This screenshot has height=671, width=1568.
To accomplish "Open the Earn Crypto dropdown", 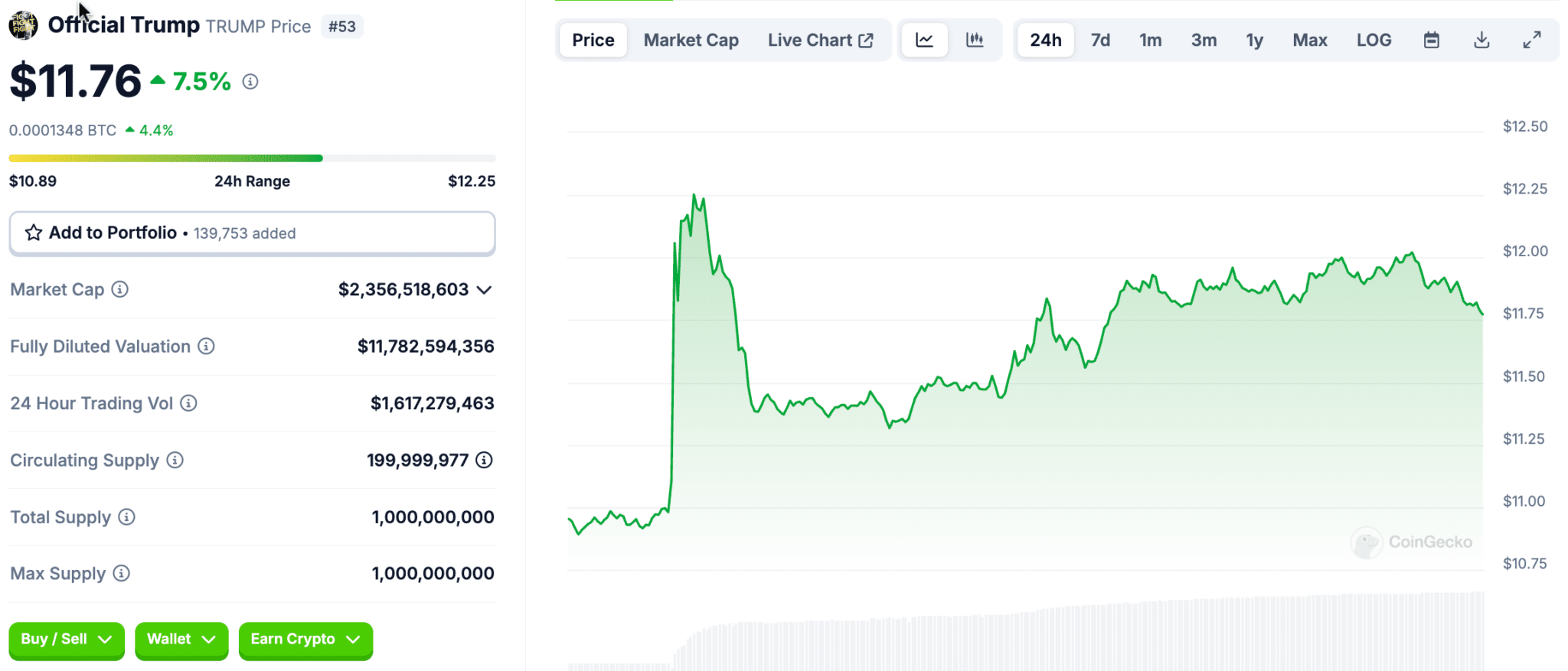I will point(305,640).
